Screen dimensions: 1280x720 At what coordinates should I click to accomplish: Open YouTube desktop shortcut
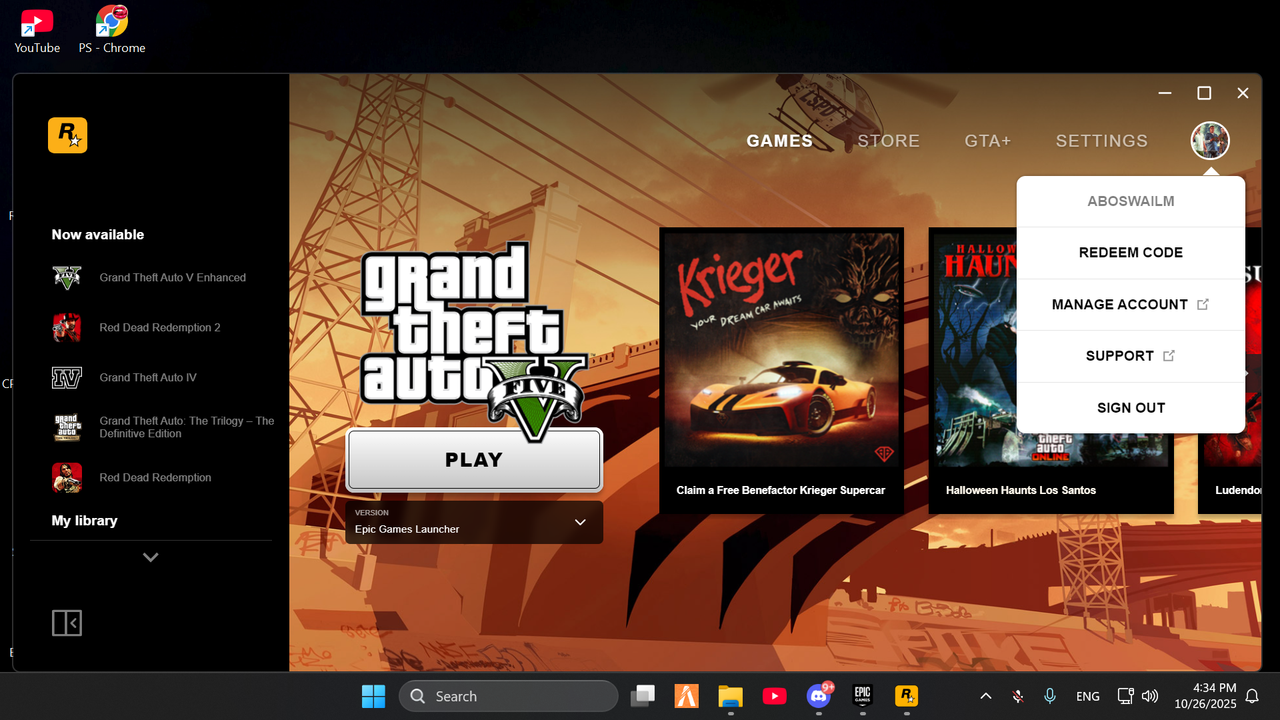(37, 30)
